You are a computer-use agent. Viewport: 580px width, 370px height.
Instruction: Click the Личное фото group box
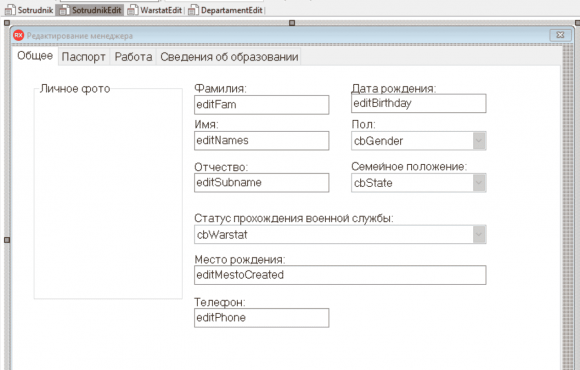click(x=108, y=192)
